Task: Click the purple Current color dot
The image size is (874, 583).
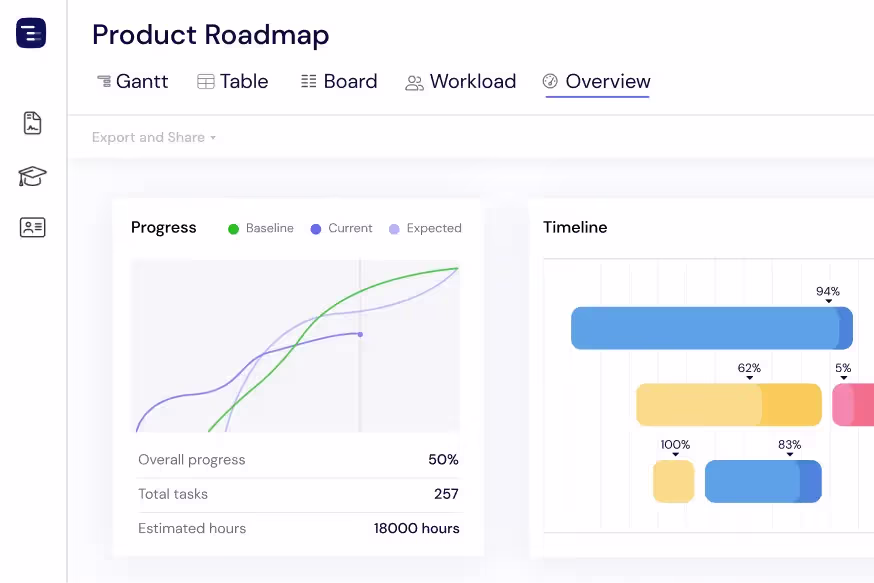Action: pyautogui.click(x=315, y=229)
